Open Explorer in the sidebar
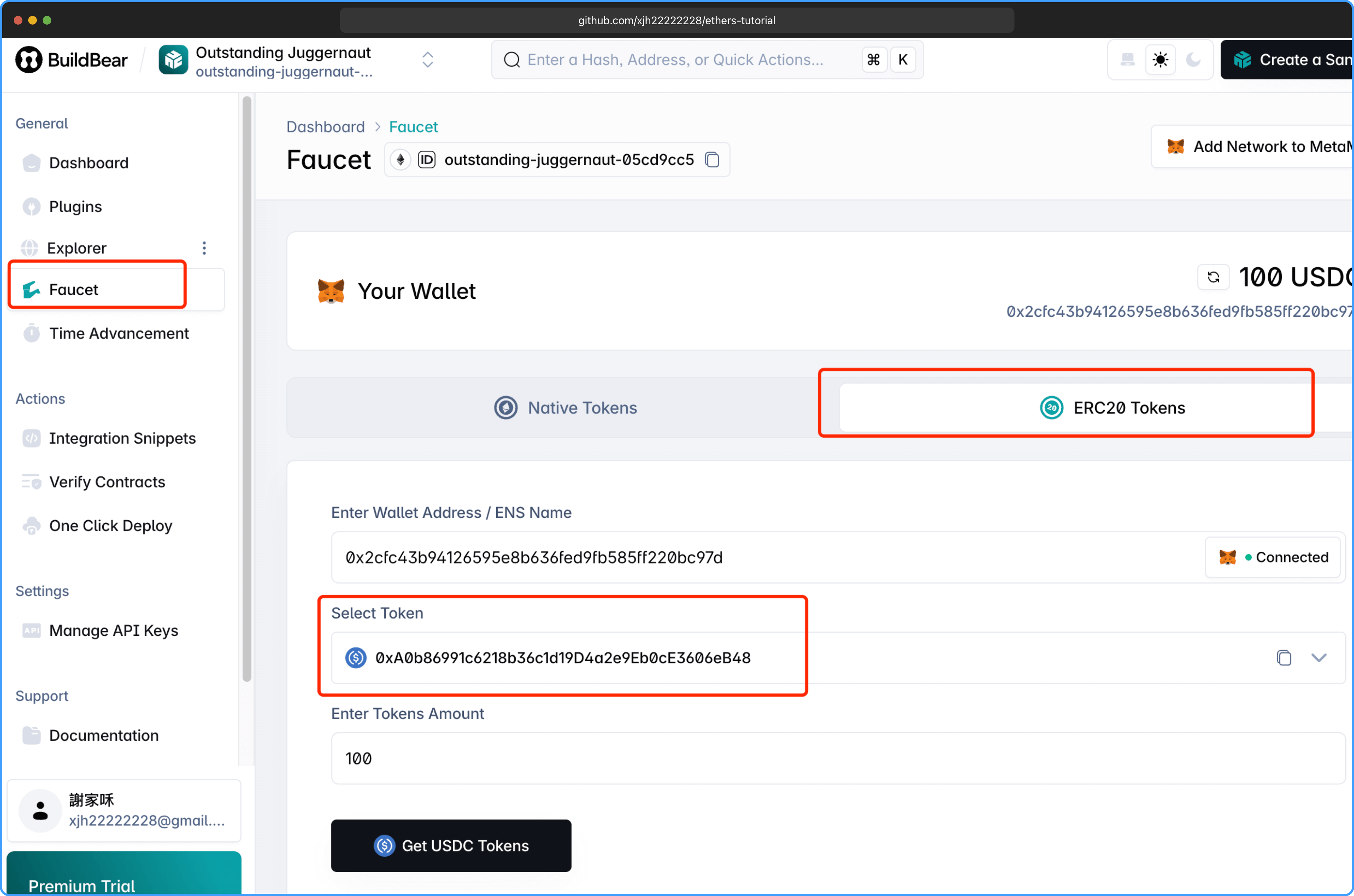1354x896 pixels. click(x=77, y=248)
